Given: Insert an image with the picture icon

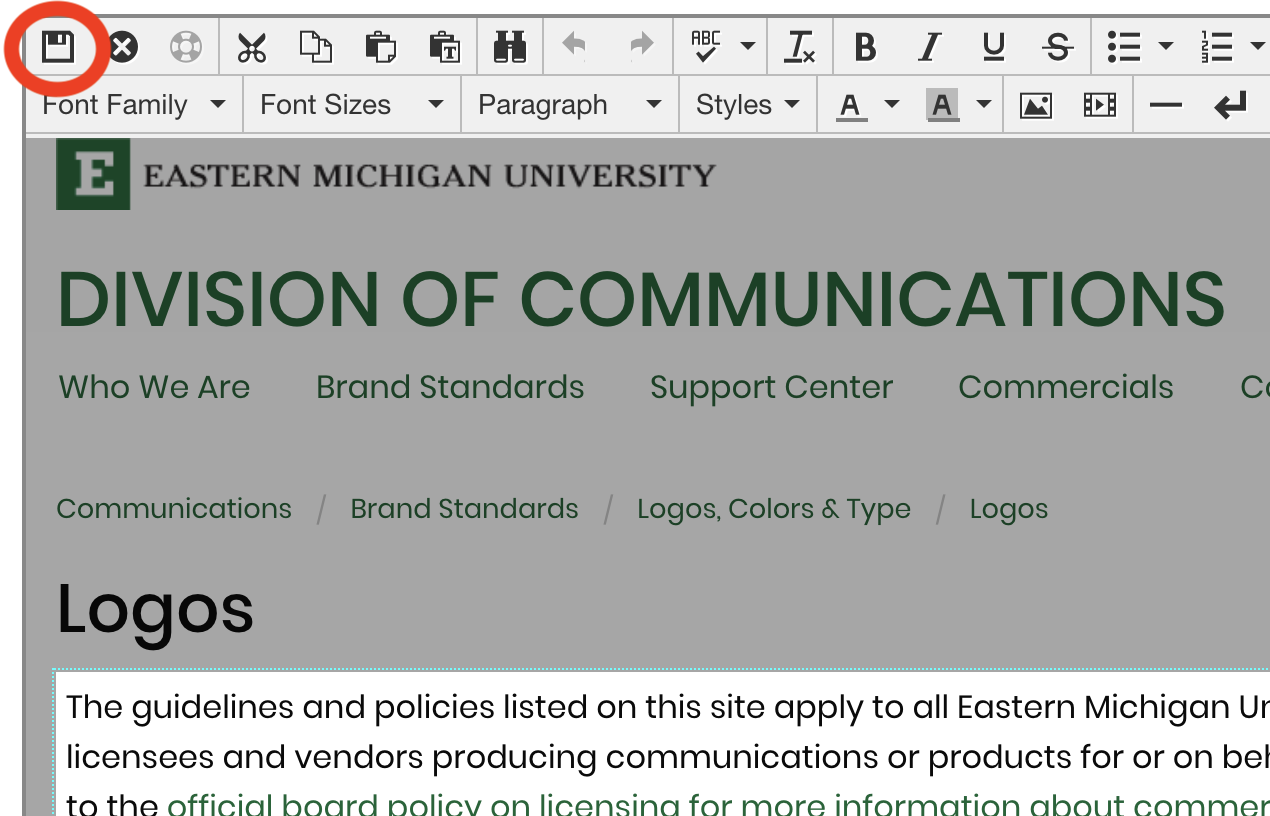Looking at the screenshot, I should click(x=1035, y=105).
